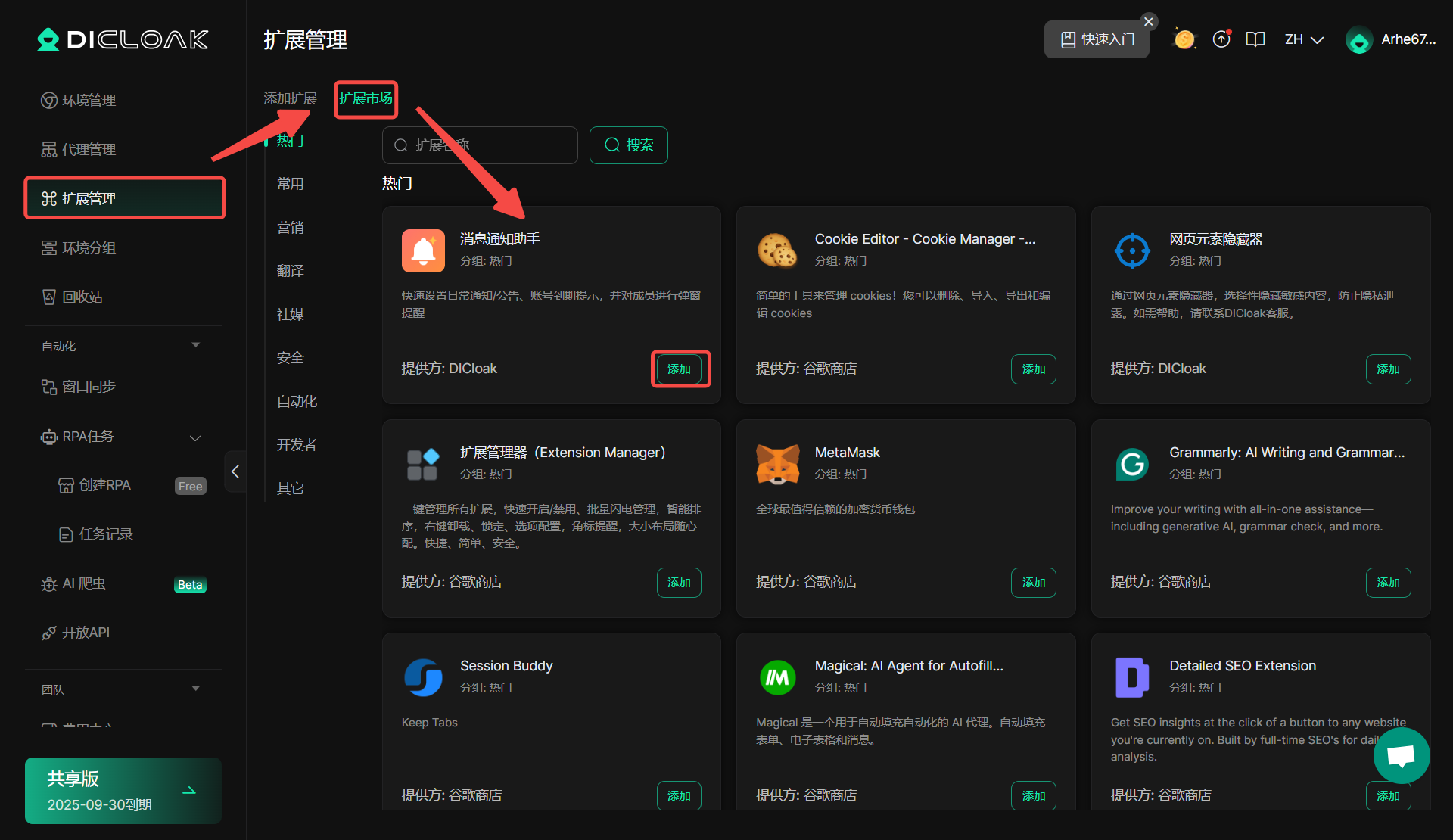Viewport: 1453px width, 840px height.
Task: Click the Magical AI Agent icon
Action: click(777, 677)
